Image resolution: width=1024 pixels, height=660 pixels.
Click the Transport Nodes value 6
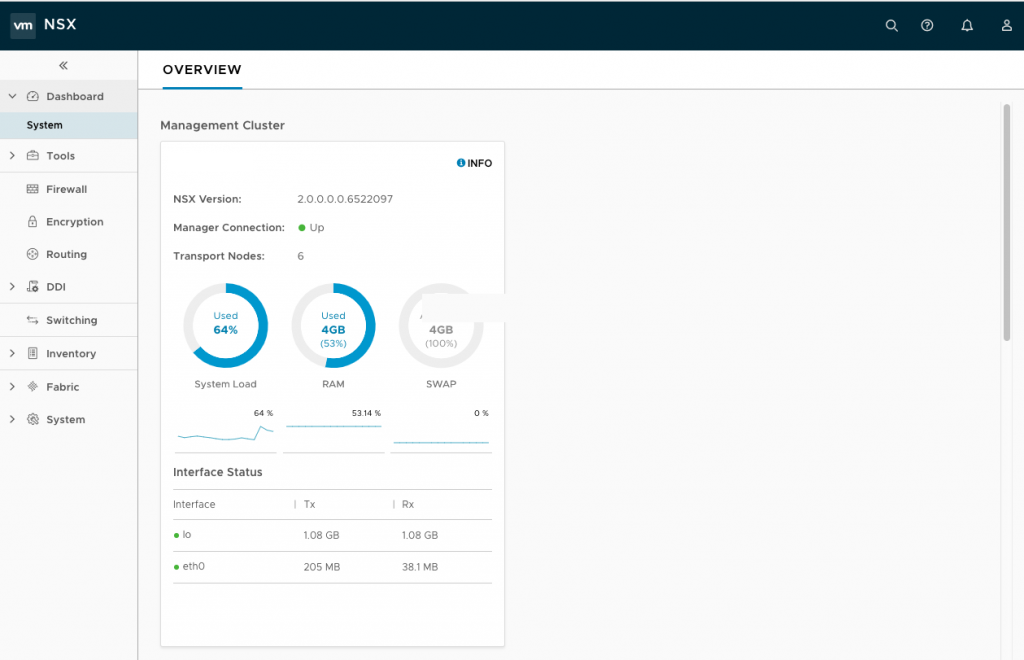pos(300,256)
